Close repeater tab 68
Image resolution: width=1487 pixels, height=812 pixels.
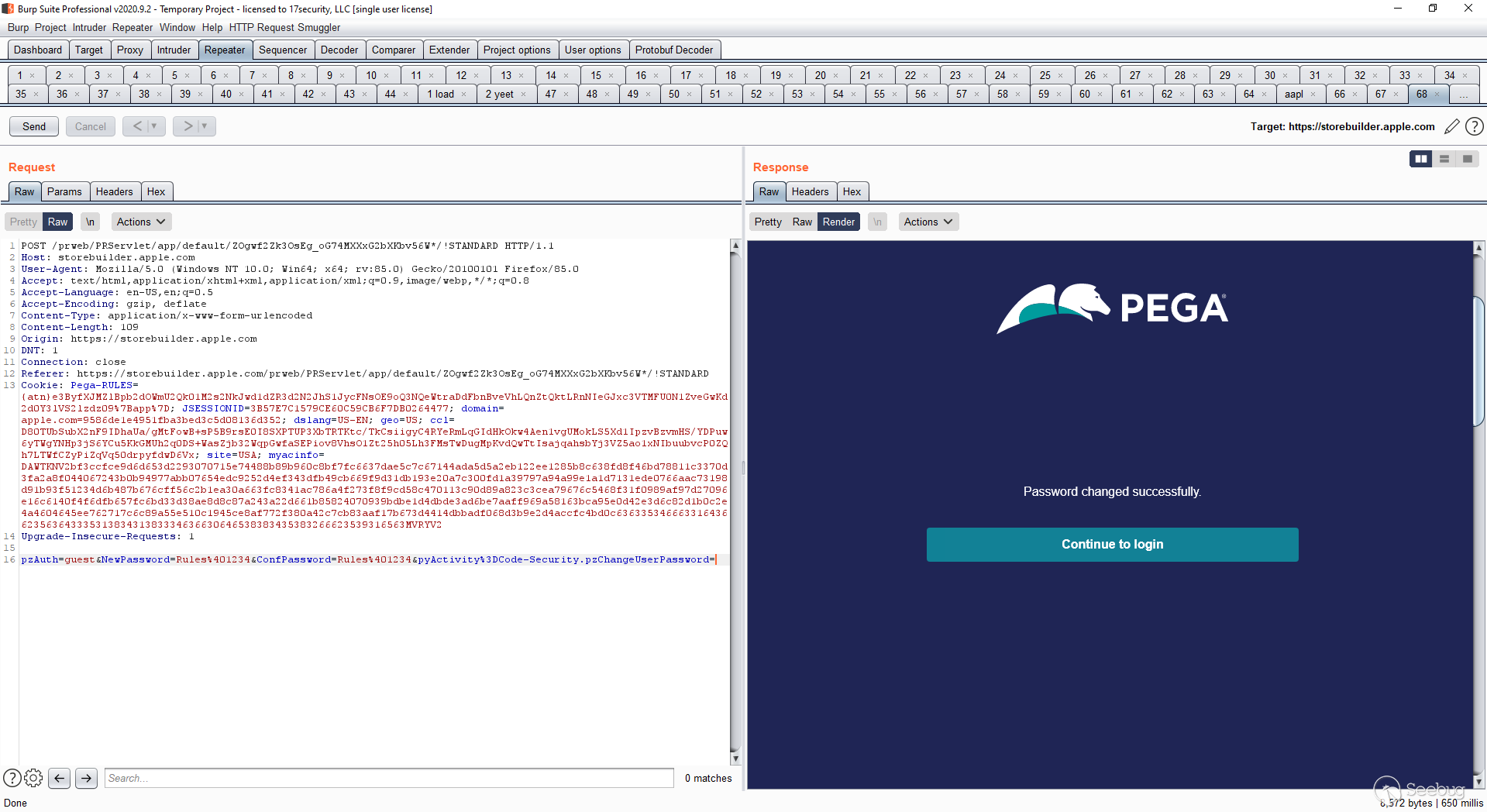(1437, 95)
